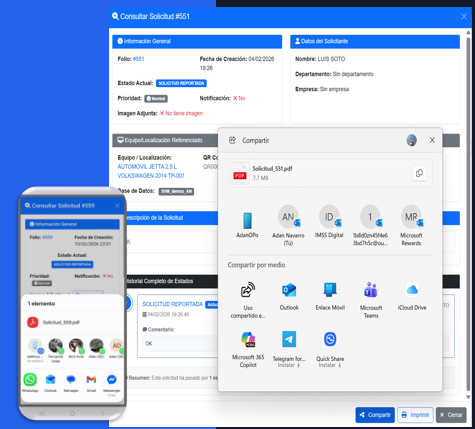Viewport: 475px width, 429px height.
Task: Send via Microsoft Teams
Action: pos(371,300)
